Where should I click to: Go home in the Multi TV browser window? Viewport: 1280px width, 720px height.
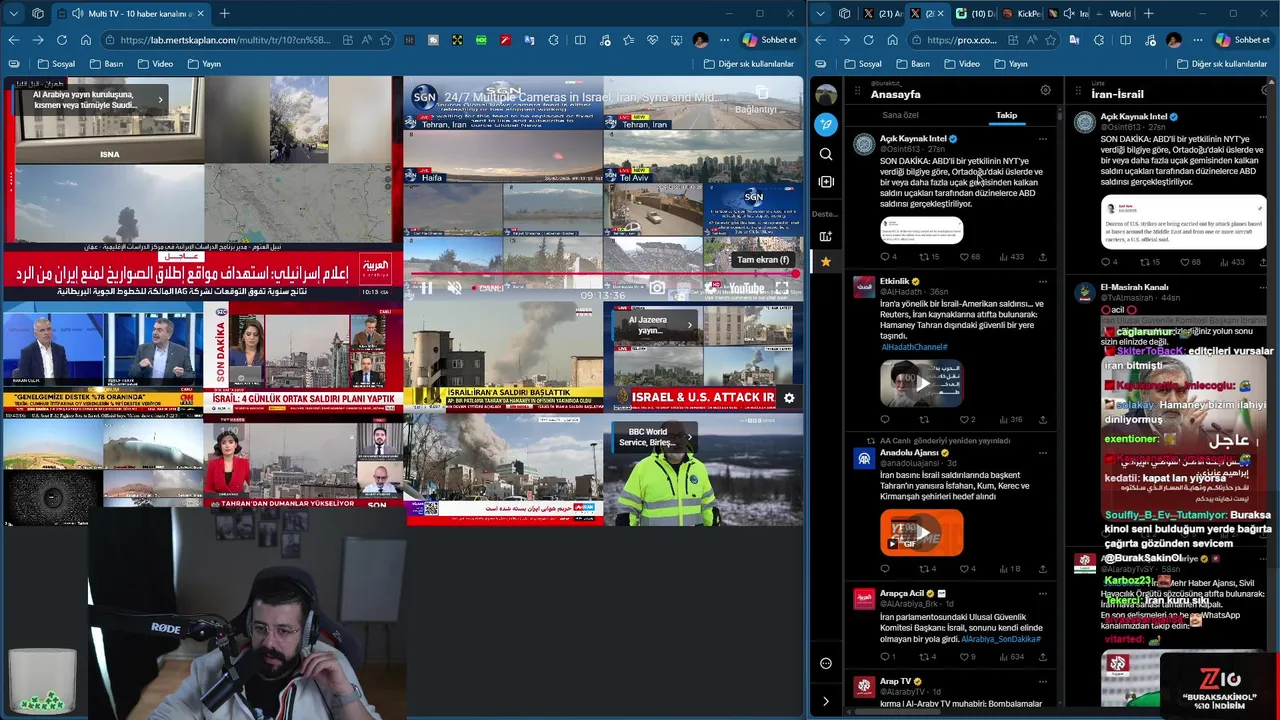pyautogui.click(x=85, y=40)
